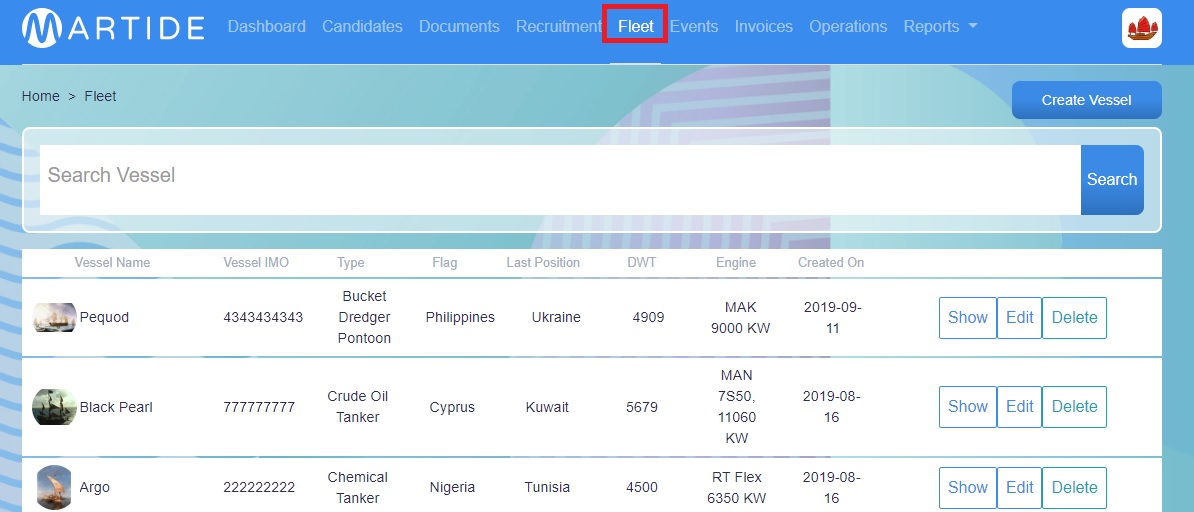Switch to the Documents tab
The image size is (1194, 512).
coord(459,27)
